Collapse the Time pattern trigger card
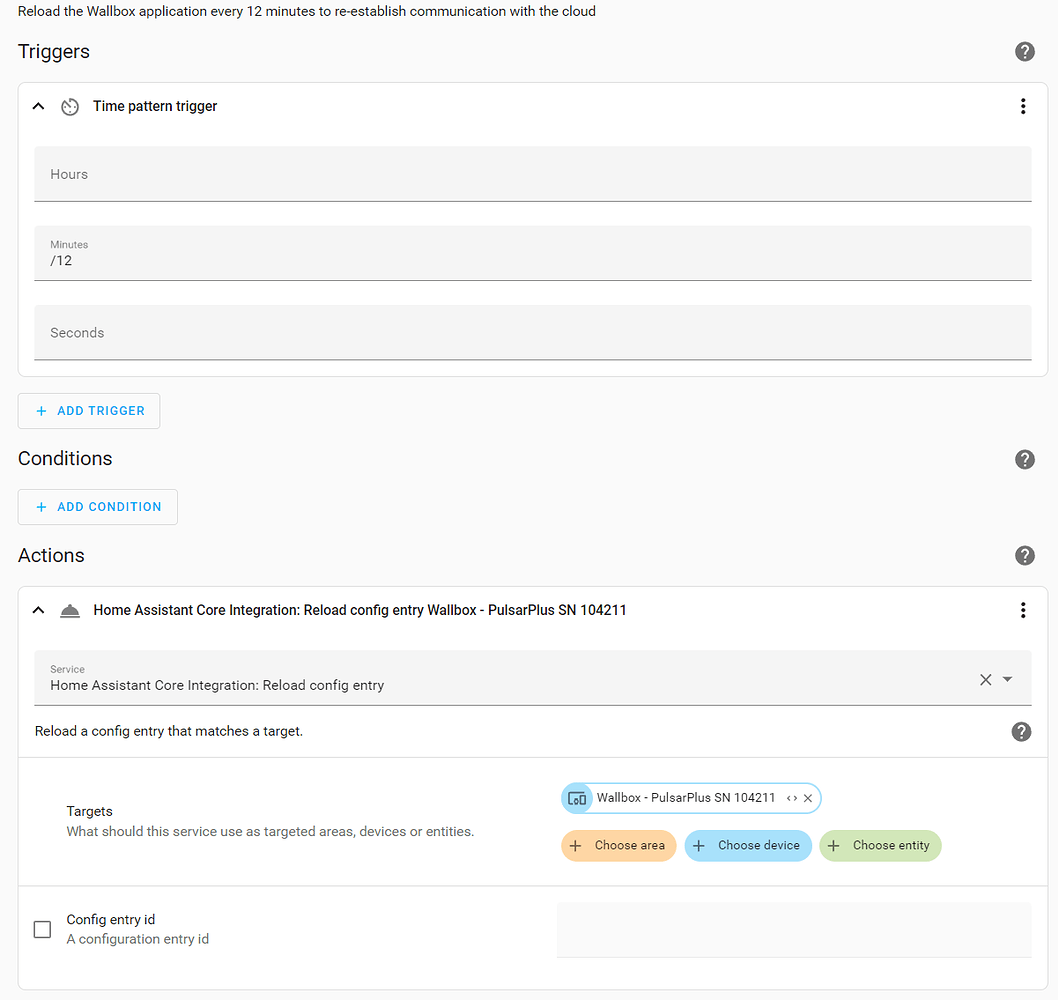 pos(38,106)
